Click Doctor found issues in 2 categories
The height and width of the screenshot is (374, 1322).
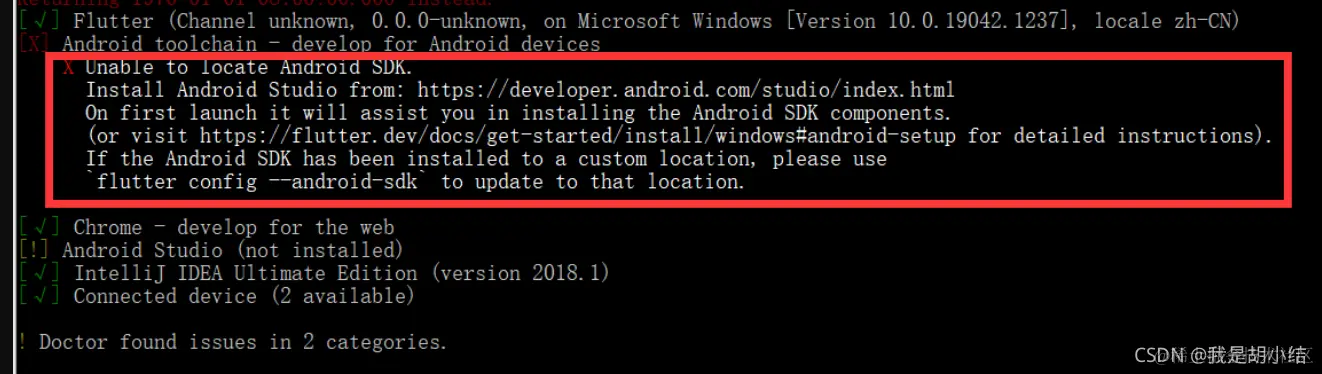(x=243, y=342)
